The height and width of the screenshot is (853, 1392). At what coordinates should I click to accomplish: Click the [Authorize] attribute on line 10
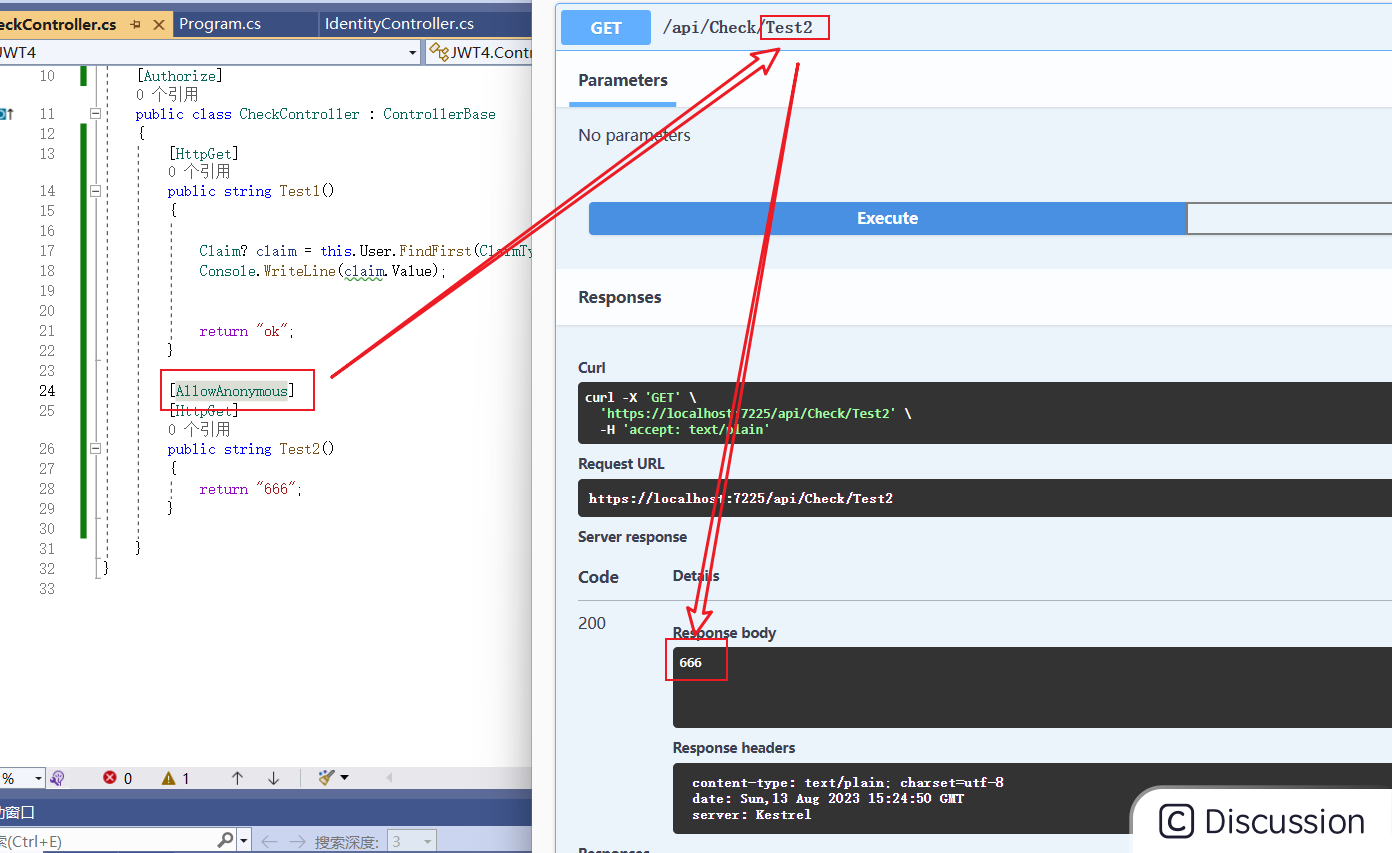(x=179, y=76)
